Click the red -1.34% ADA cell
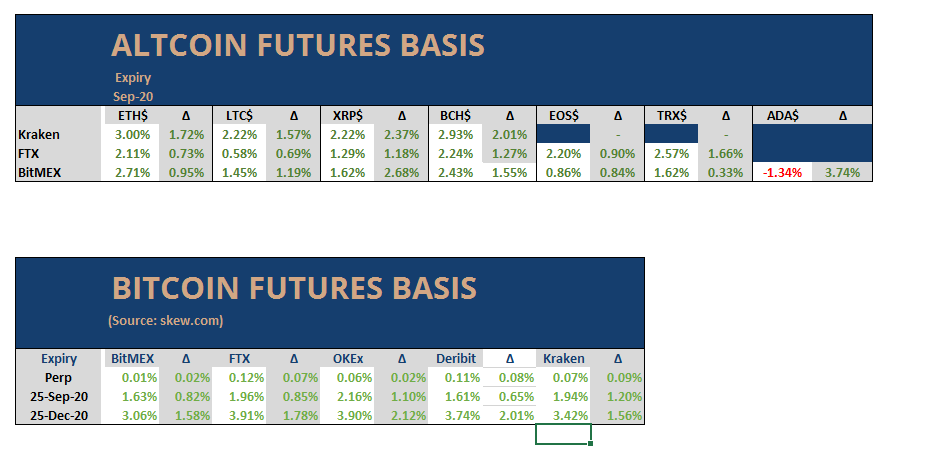Image resolution: width=946 pixels, height=465 pixels. click(x=781, y=172)
